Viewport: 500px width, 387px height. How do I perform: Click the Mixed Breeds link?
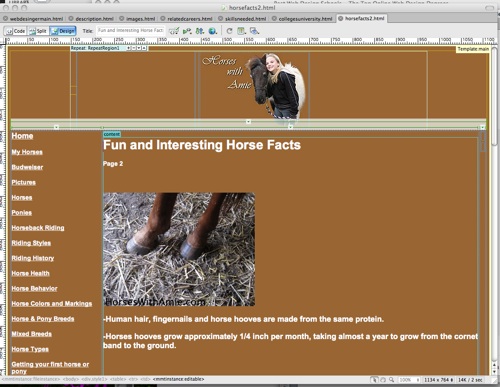click(x=32, y=334)
